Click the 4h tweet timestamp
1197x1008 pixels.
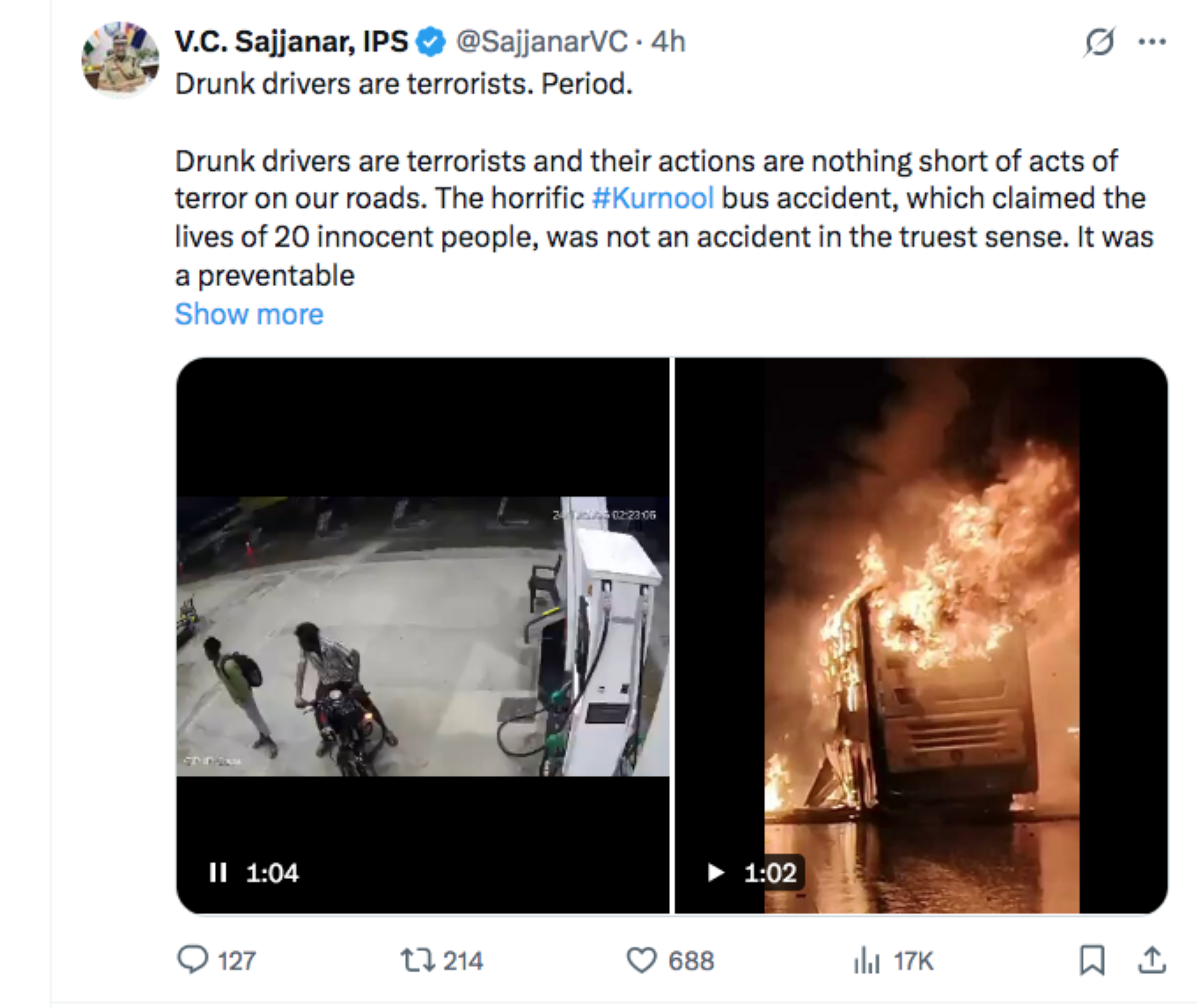[668, 42]
